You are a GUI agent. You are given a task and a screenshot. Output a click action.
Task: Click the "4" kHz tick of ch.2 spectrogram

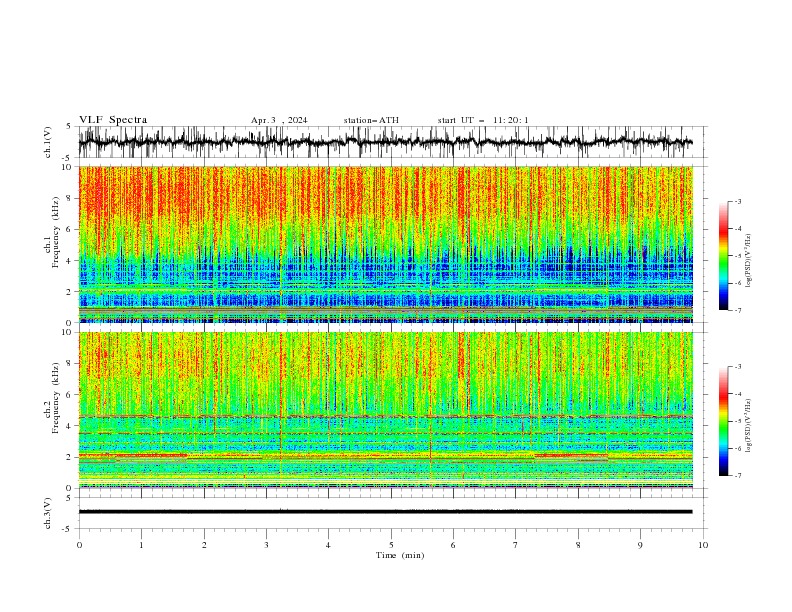pos(71,426)
